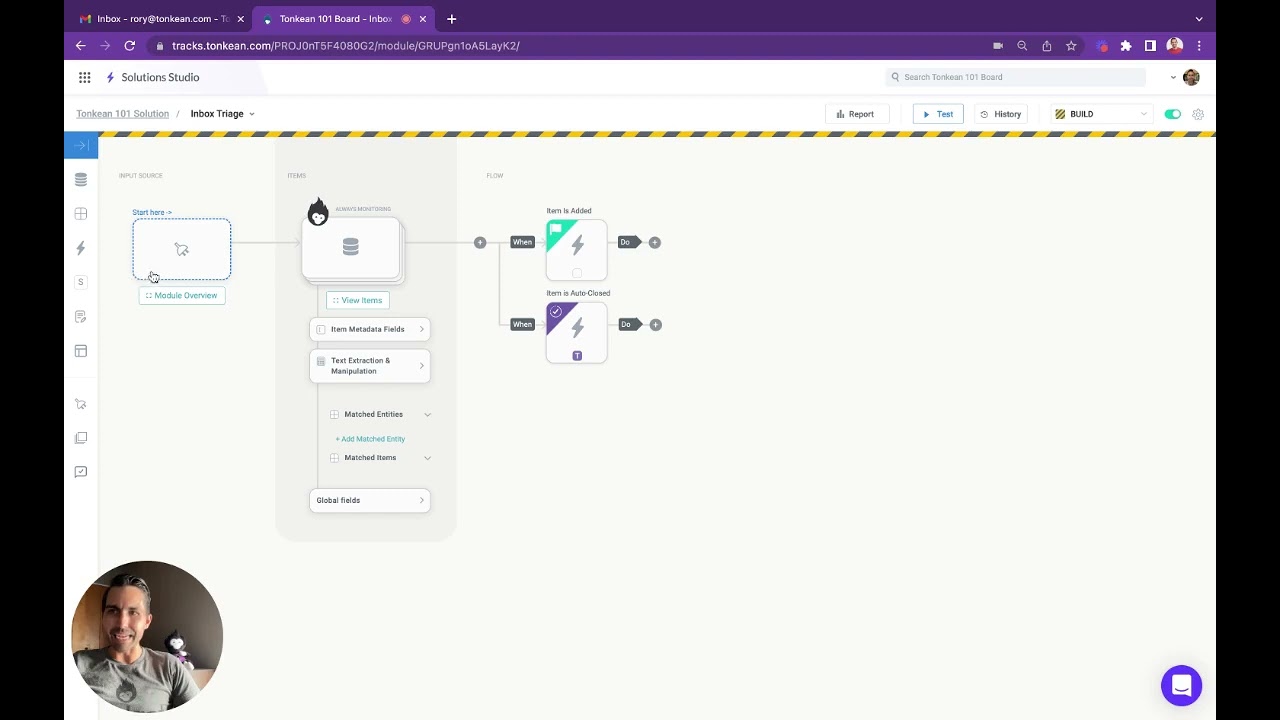Click the Solutions Studio logo

pyautogui.click(x=153, y=77)
